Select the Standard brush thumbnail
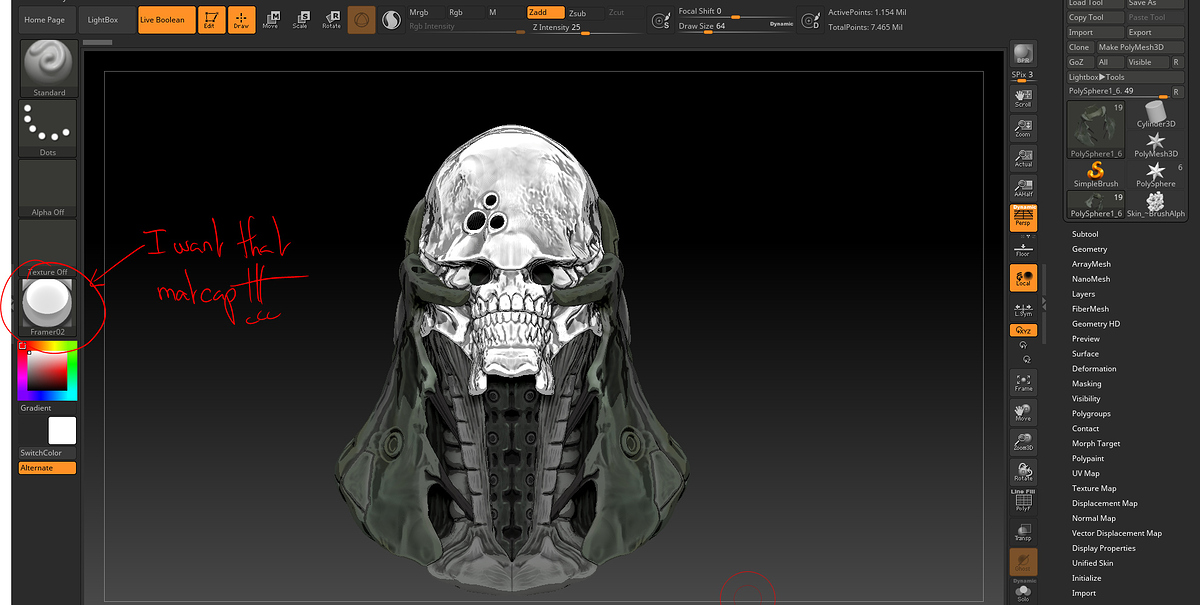Viewport: 1200px width, 605px height. click(x=48, y=68)
